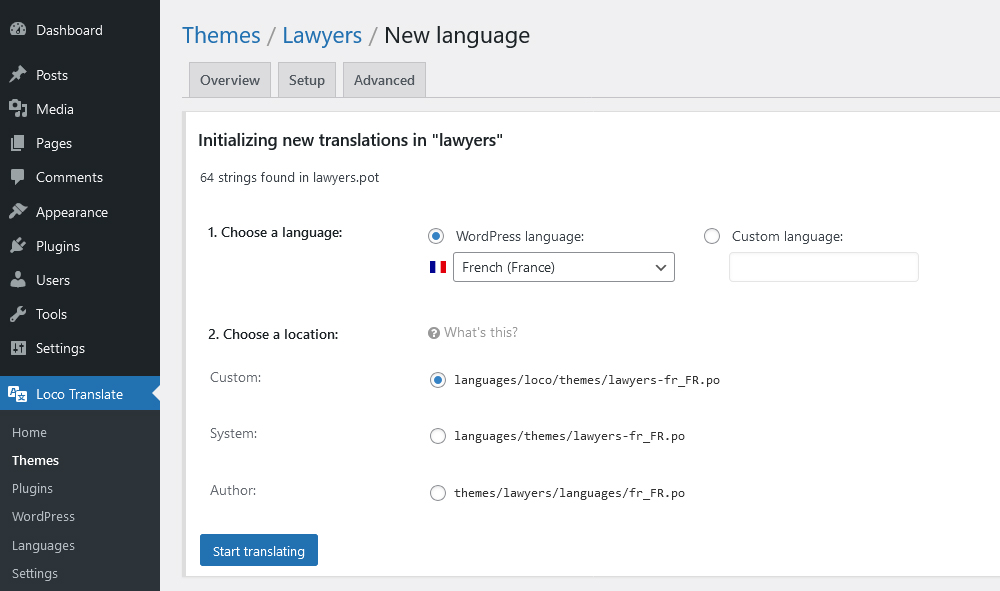Open the Dashboard from the sidebar

(x=20, y=30)
